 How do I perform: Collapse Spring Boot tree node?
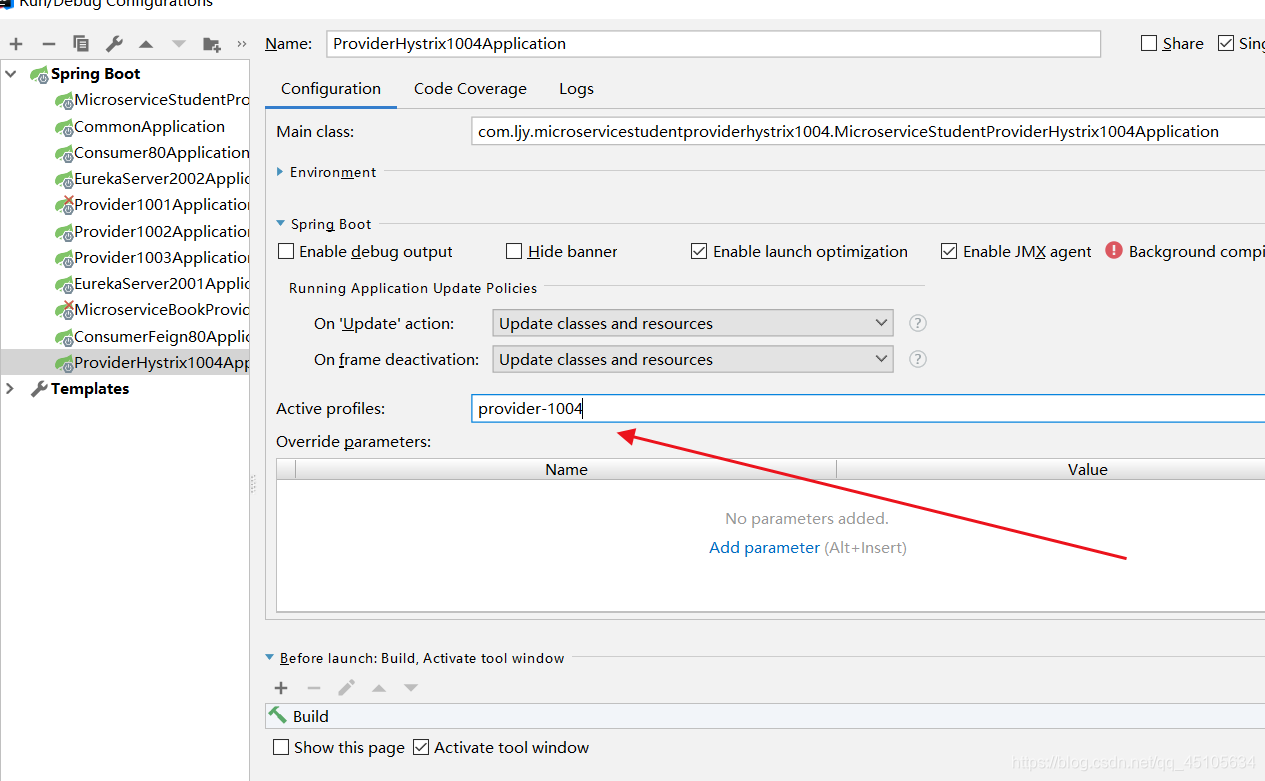point(11,74)
